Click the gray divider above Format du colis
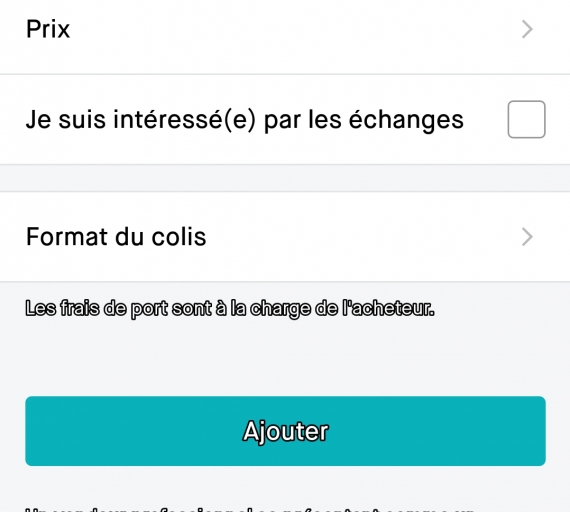 point(285,178)
